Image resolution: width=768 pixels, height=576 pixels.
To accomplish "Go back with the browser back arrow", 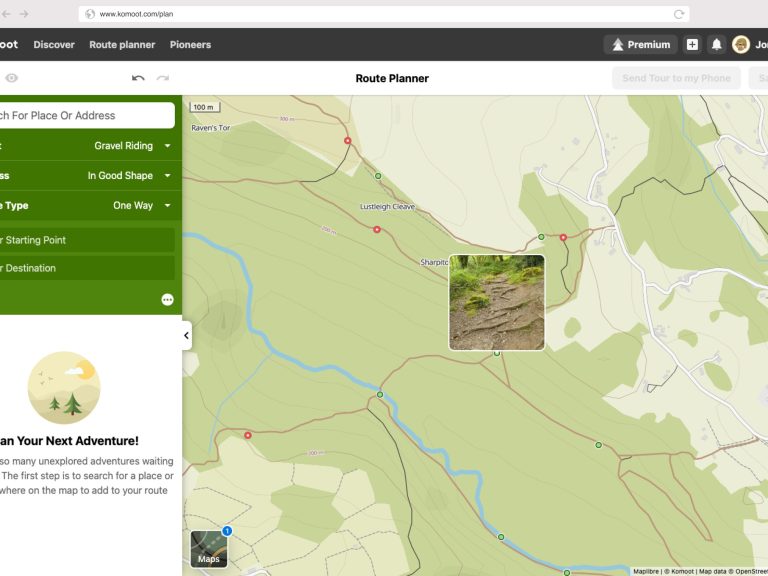I will 6,14.
